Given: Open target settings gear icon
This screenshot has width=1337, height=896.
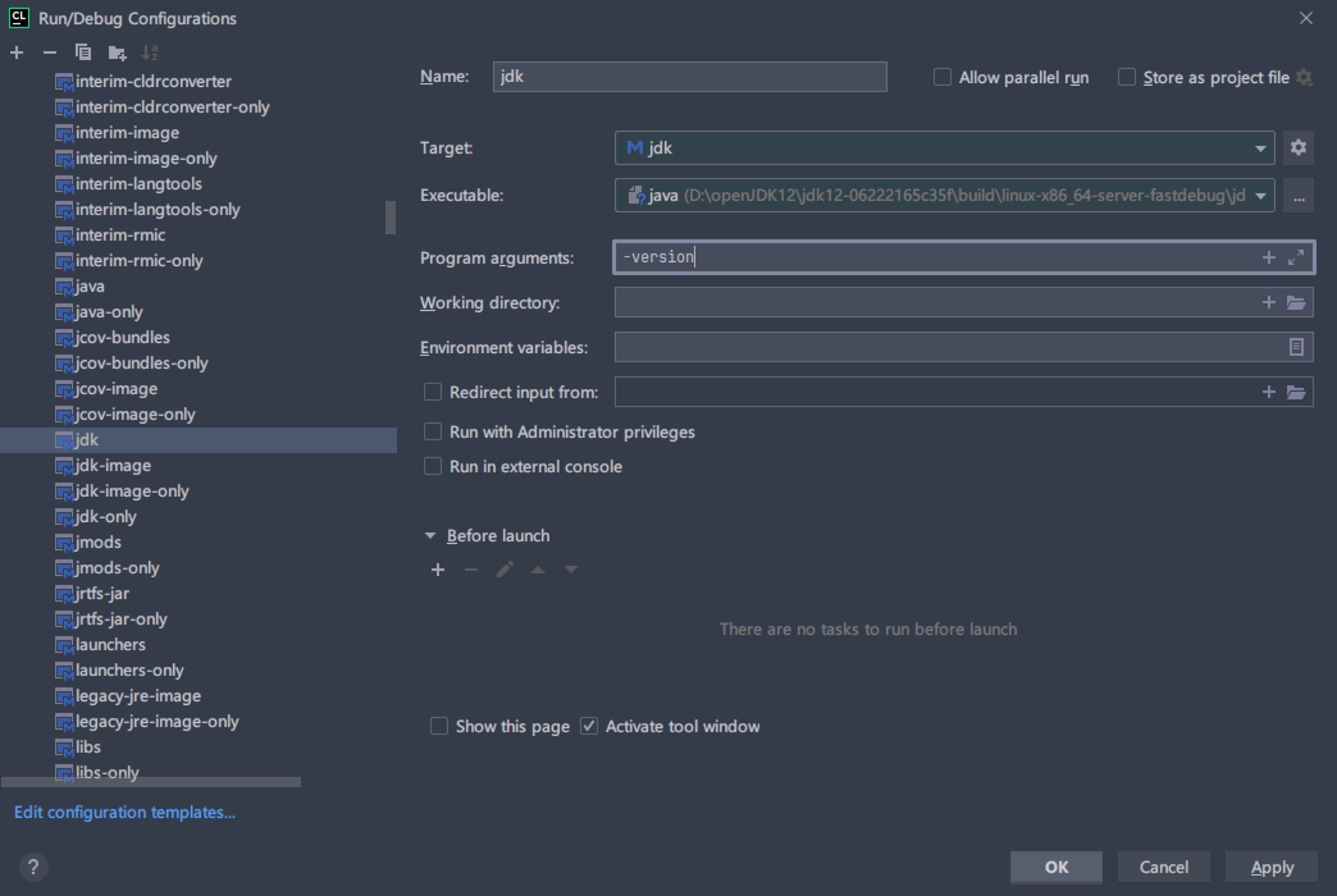Looking at the screenshot, I should [1298, 148].
